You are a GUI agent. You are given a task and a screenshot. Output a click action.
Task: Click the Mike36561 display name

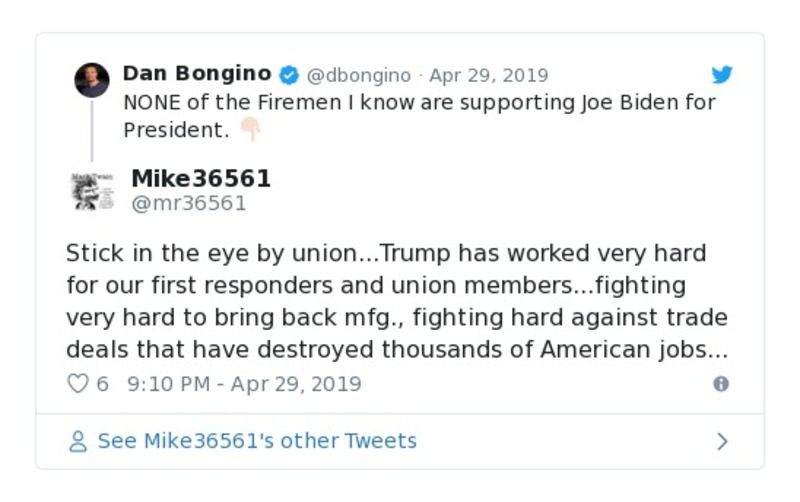(x=201, y=178)
